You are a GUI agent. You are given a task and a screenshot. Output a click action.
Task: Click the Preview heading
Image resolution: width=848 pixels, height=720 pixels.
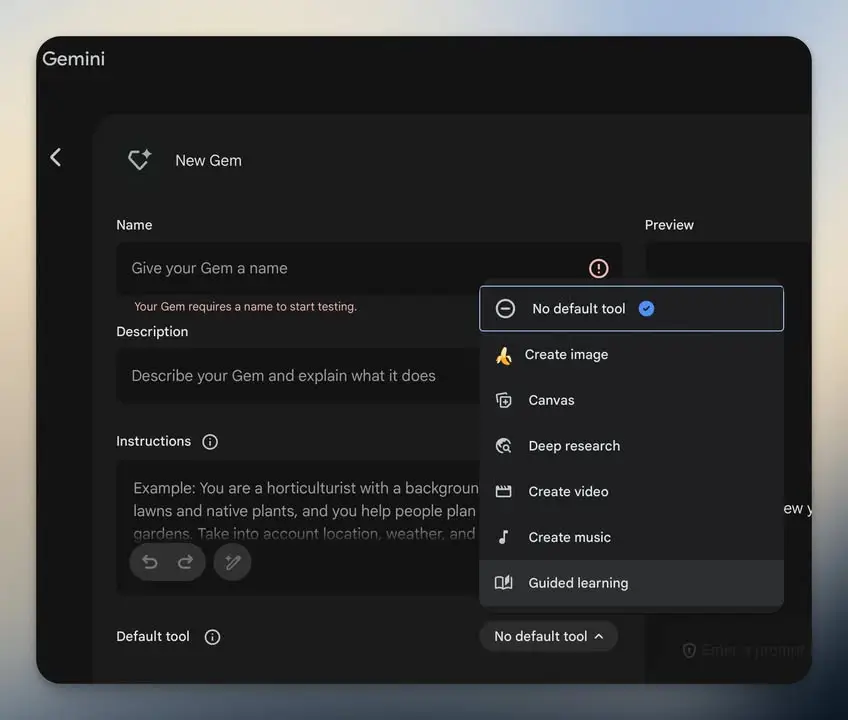(x=669, y=225)
